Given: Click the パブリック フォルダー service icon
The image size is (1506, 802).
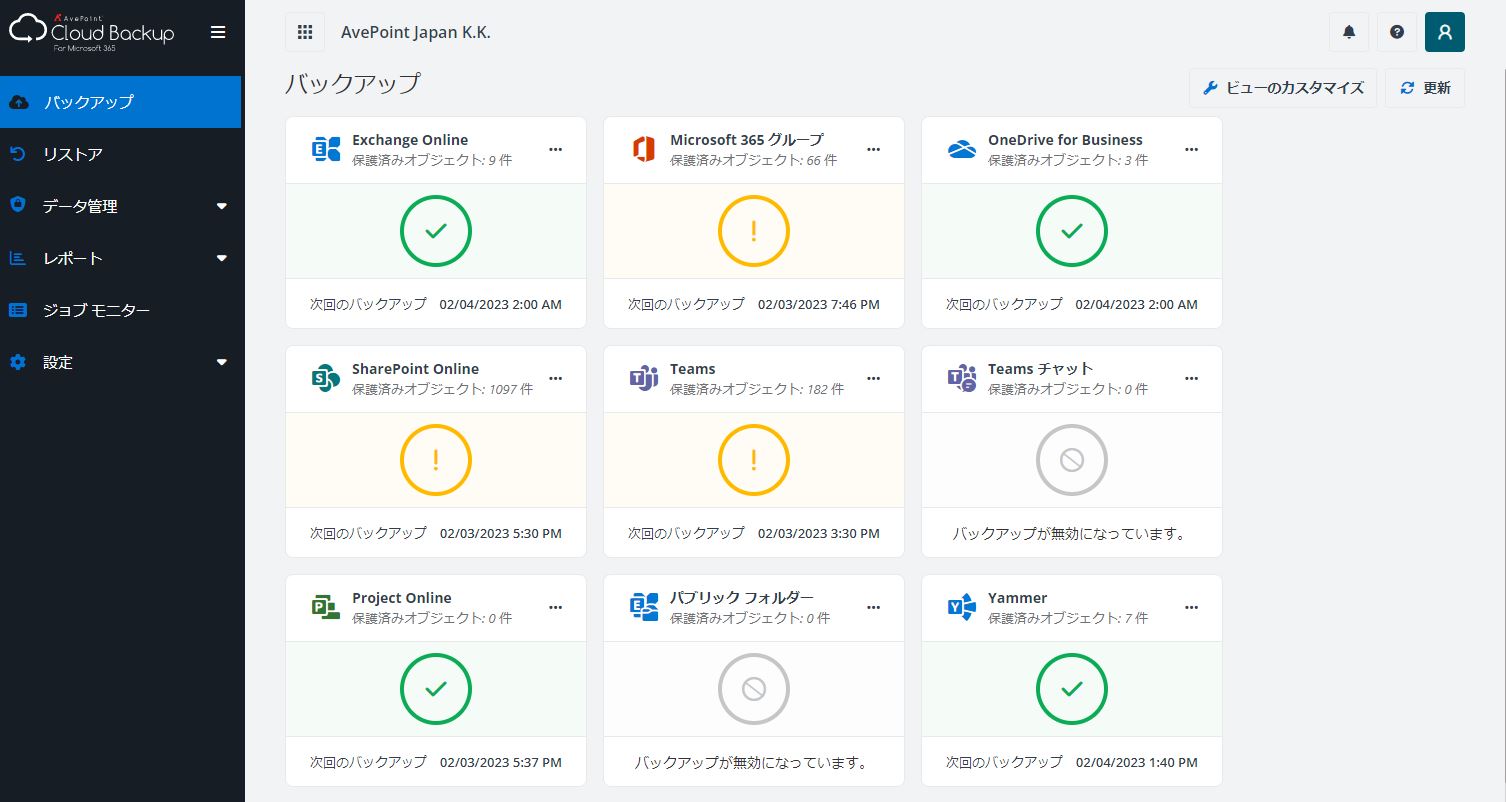Looking at the screenshot, I should pyautogui.click(x=644, y=607).
